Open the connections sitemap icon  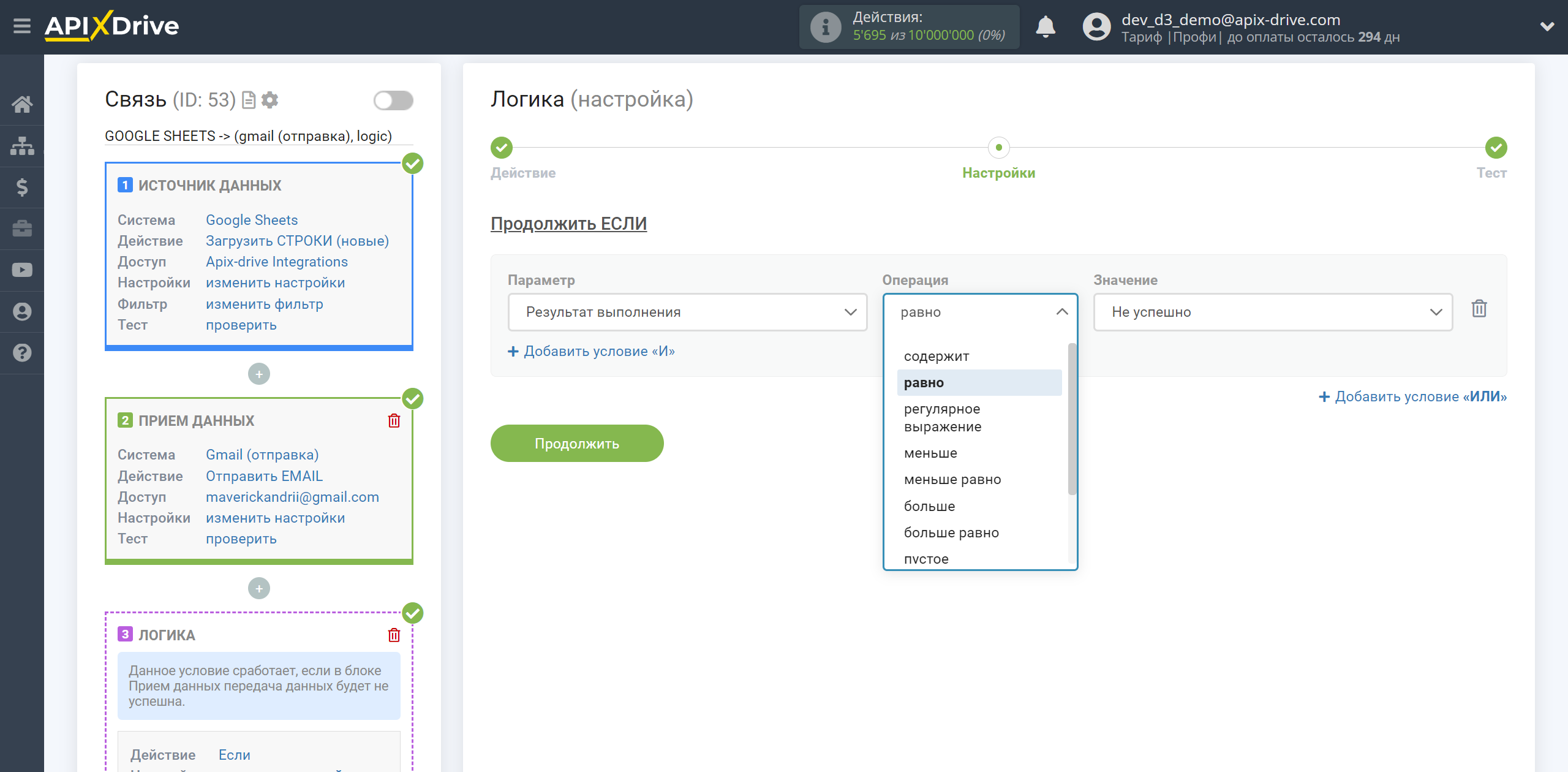pyautogui.click(x=22, y=146)
